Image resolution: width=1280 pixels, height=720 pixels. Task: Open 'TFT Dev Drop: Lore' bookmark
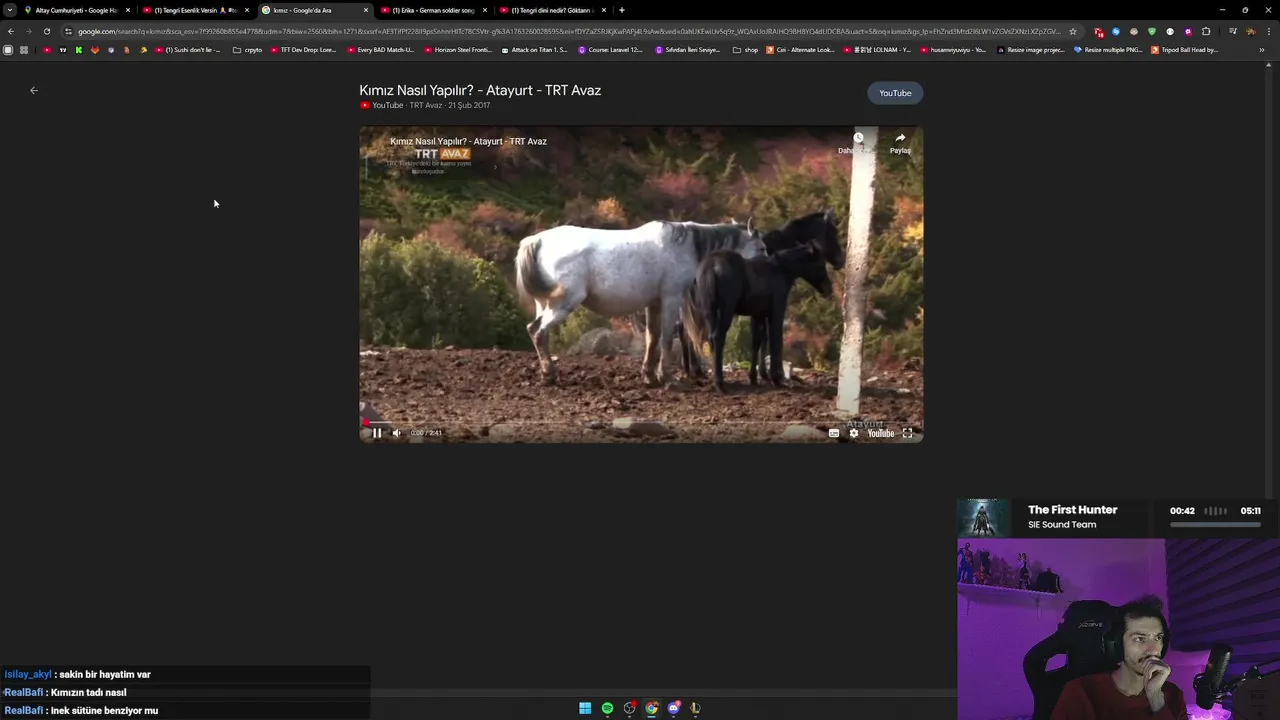coord(304,49)
